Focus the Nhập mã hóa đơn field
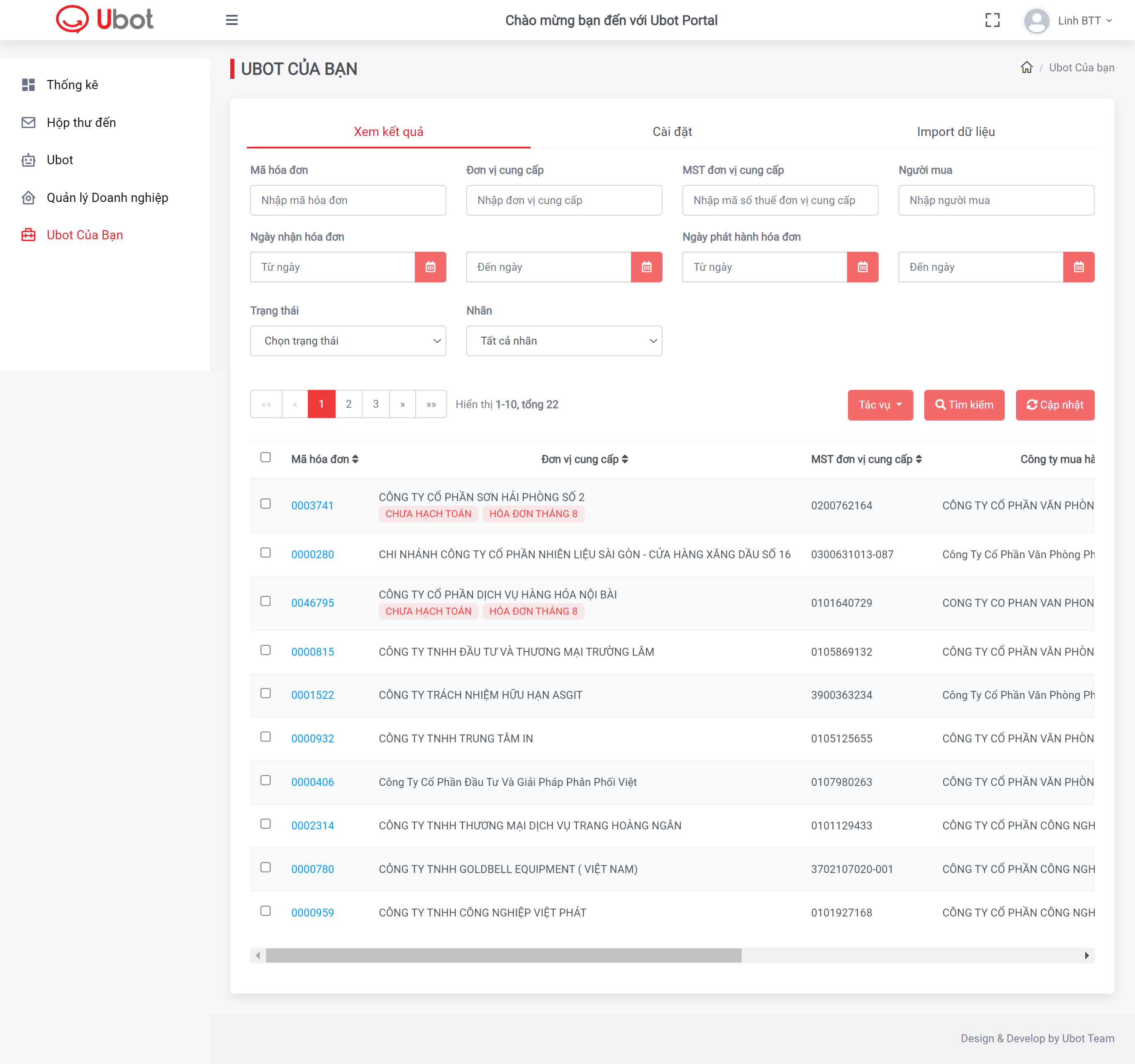The image size is (1135, 1064). (348, 200)
